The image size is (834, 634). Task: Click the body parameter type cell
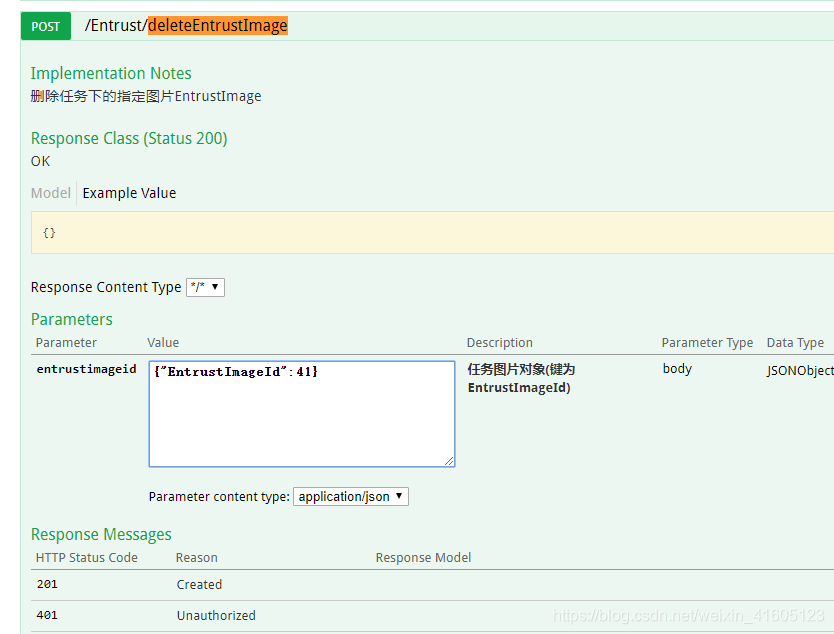pyautogui.click(x=677, y=369)
